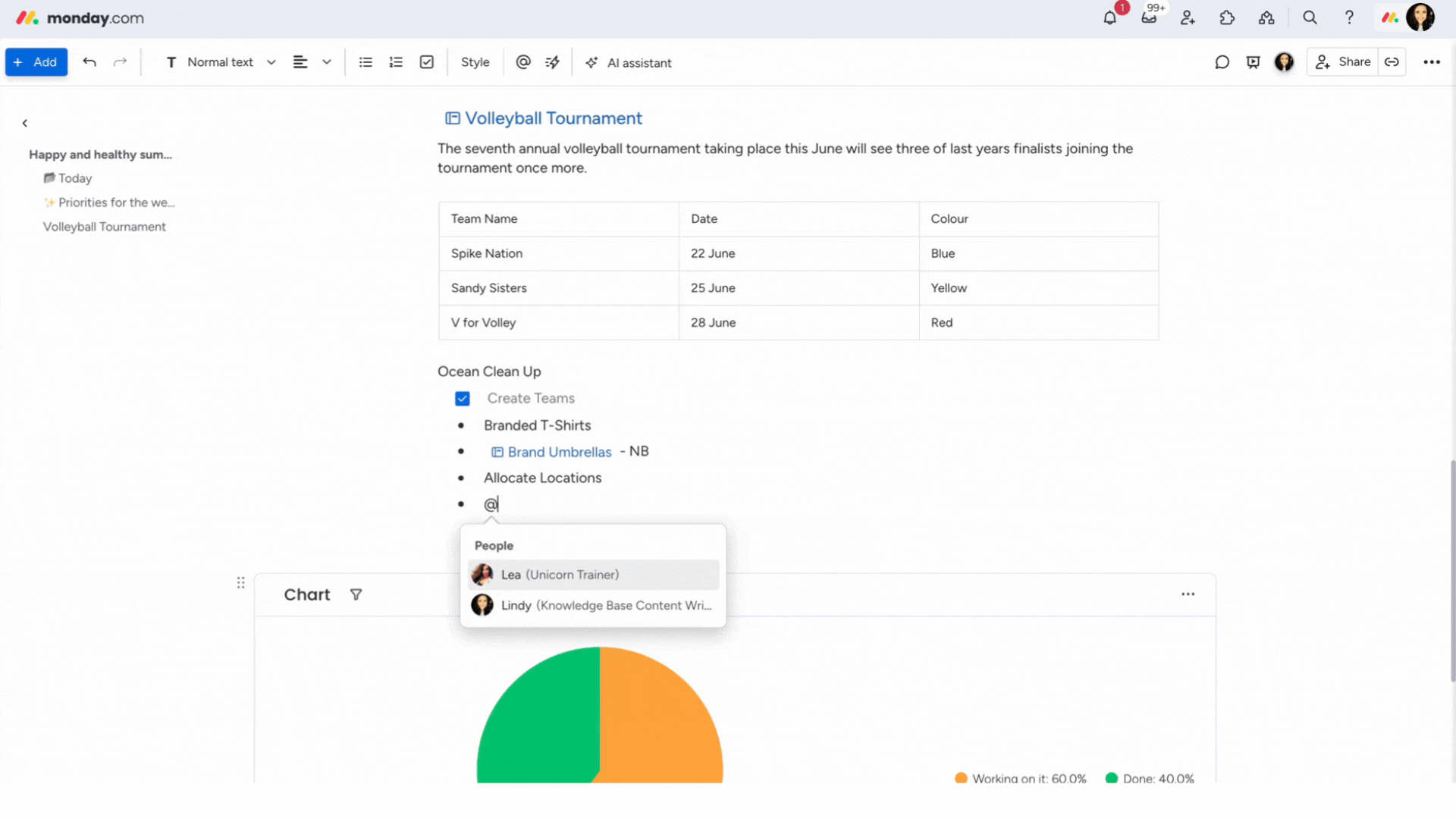
Task: Click the Share button
Action: coord(1343,62)
